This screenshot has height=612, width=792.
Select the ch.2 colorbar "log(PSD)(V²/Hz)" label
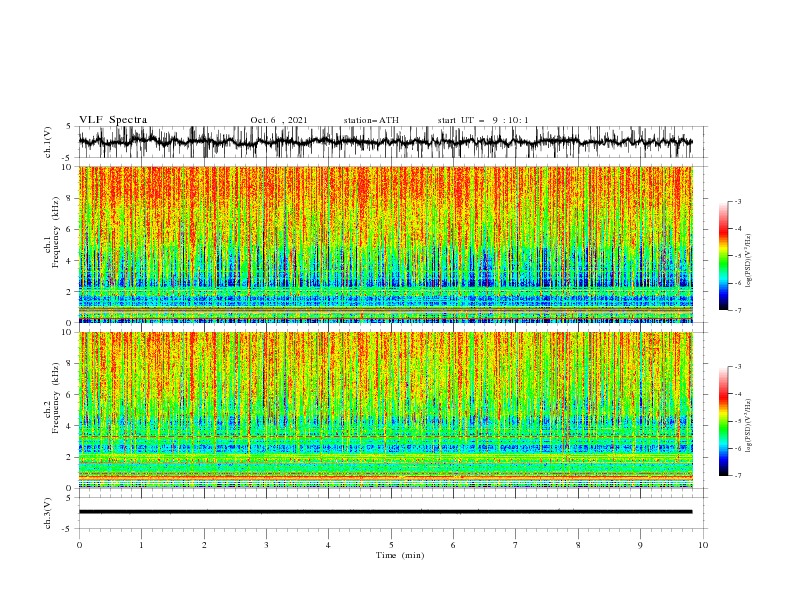(x=748, y=426)
